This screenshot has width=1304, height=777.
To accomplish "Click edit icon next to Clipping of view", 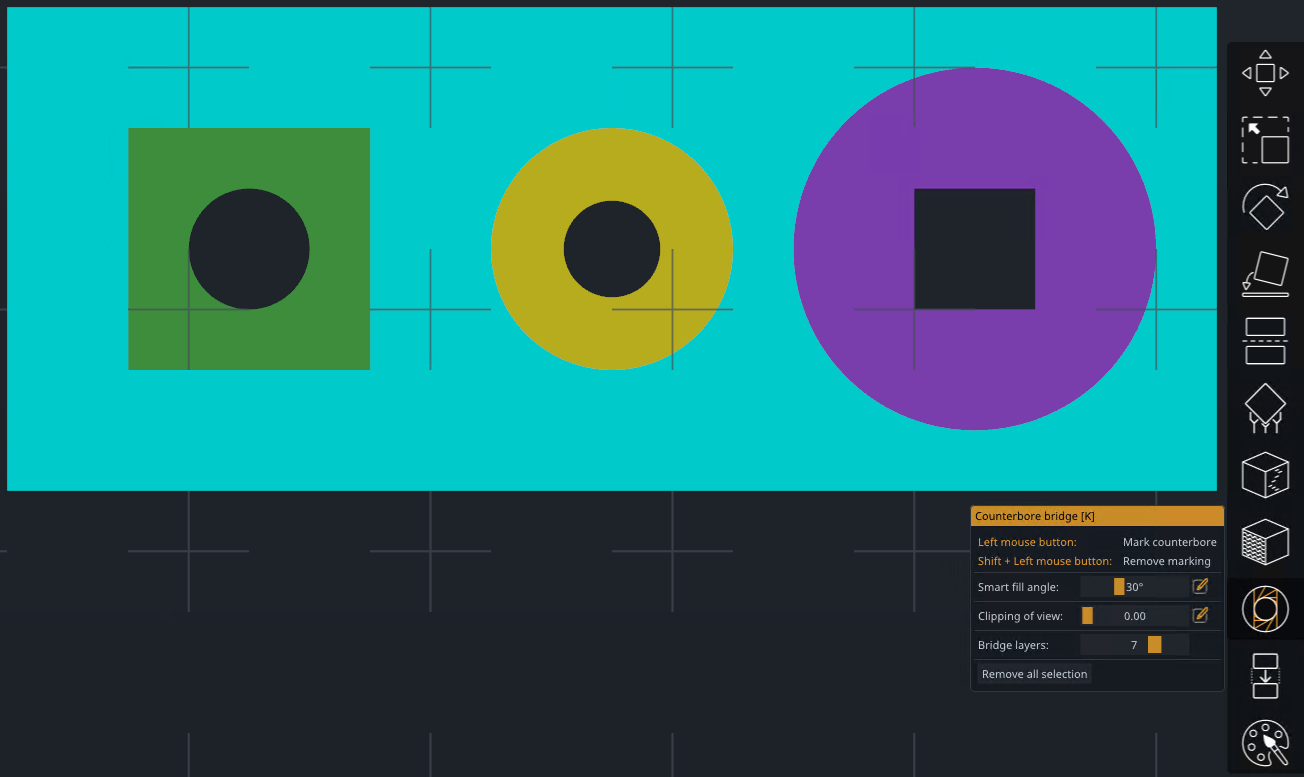I will 1201,616.
